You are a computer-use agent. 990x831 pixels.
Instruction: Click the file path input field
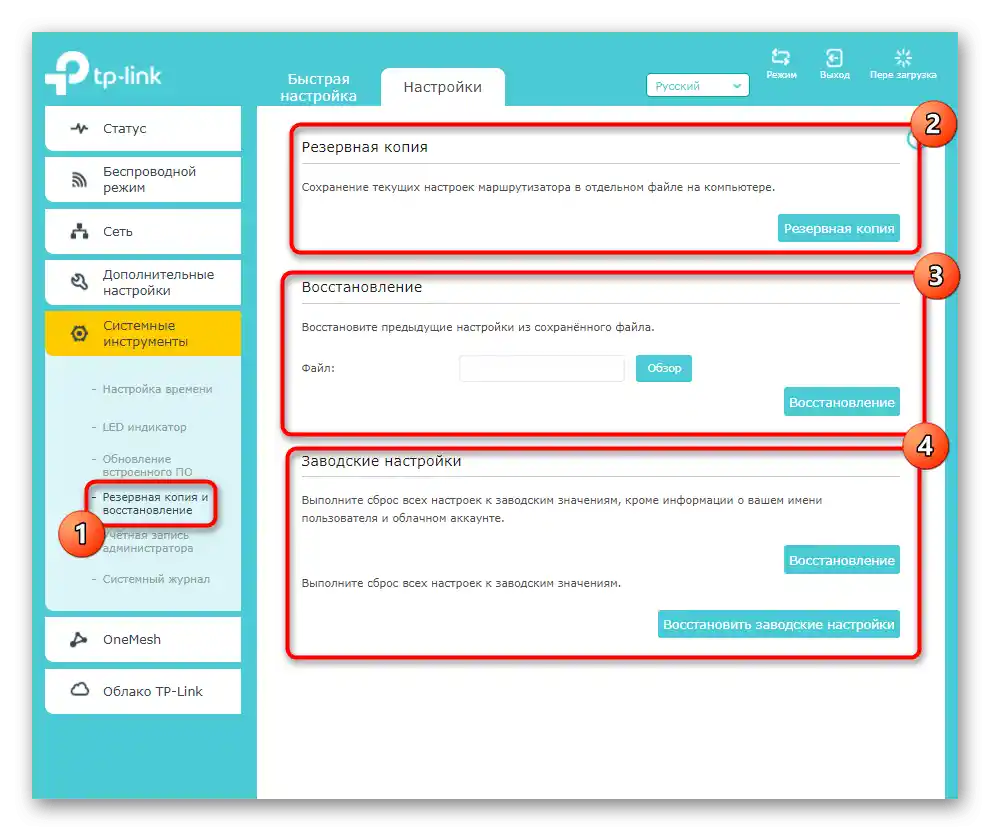542,368
